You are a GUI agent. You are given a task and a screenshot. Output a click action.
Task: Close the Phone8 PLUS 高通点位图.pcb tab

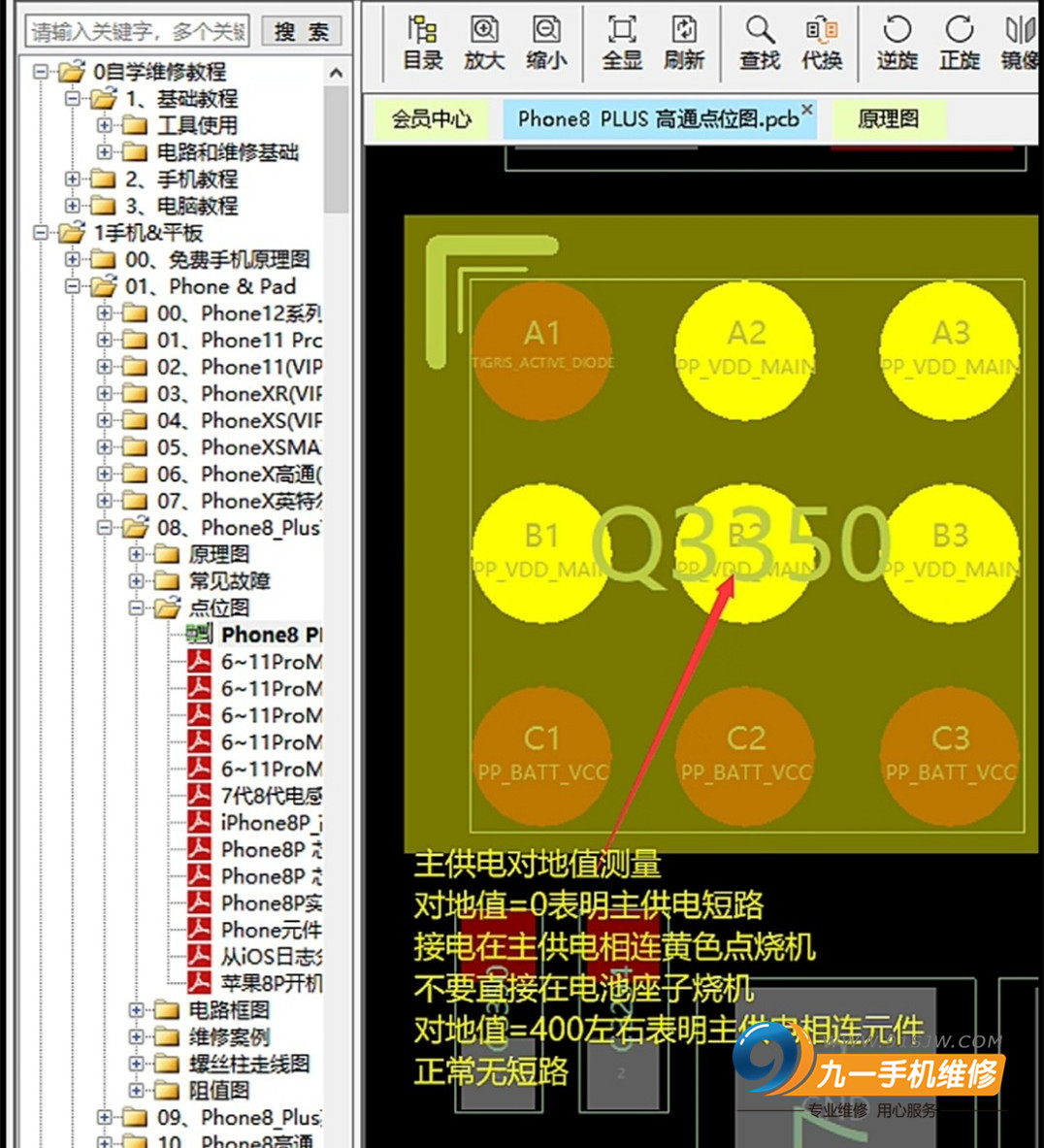807,109
